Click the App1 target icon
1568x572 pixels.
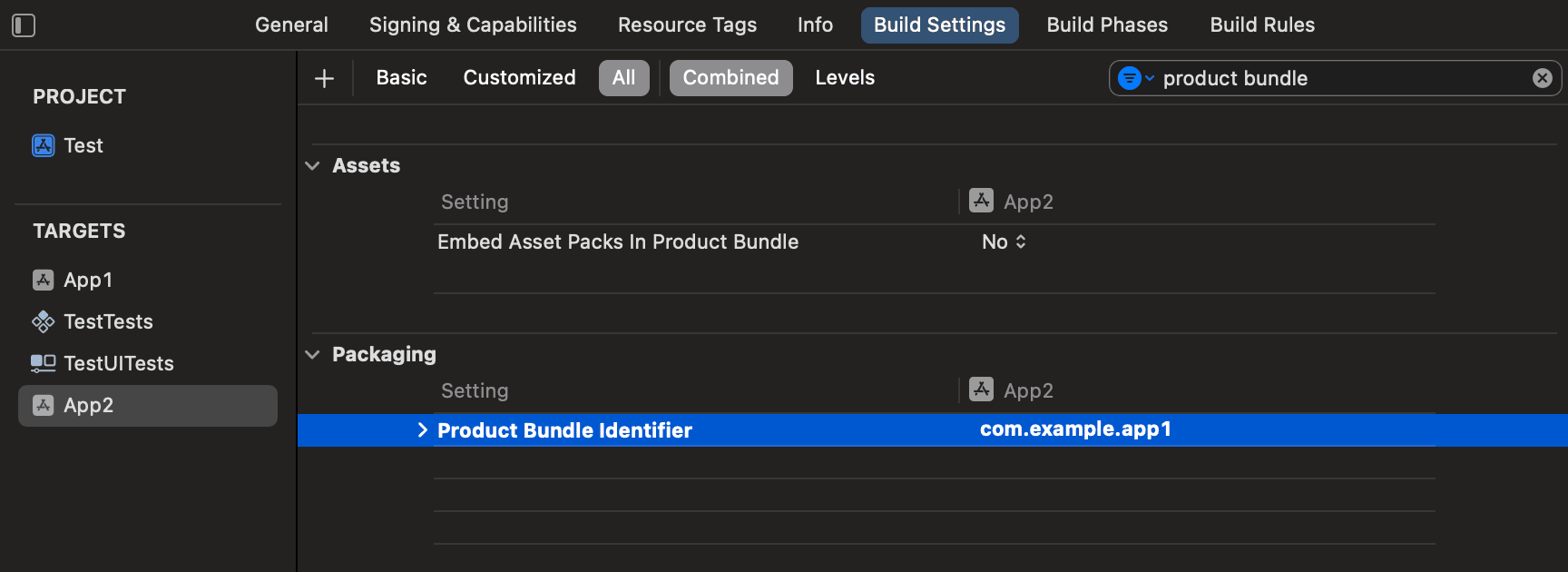click(44, 280)
